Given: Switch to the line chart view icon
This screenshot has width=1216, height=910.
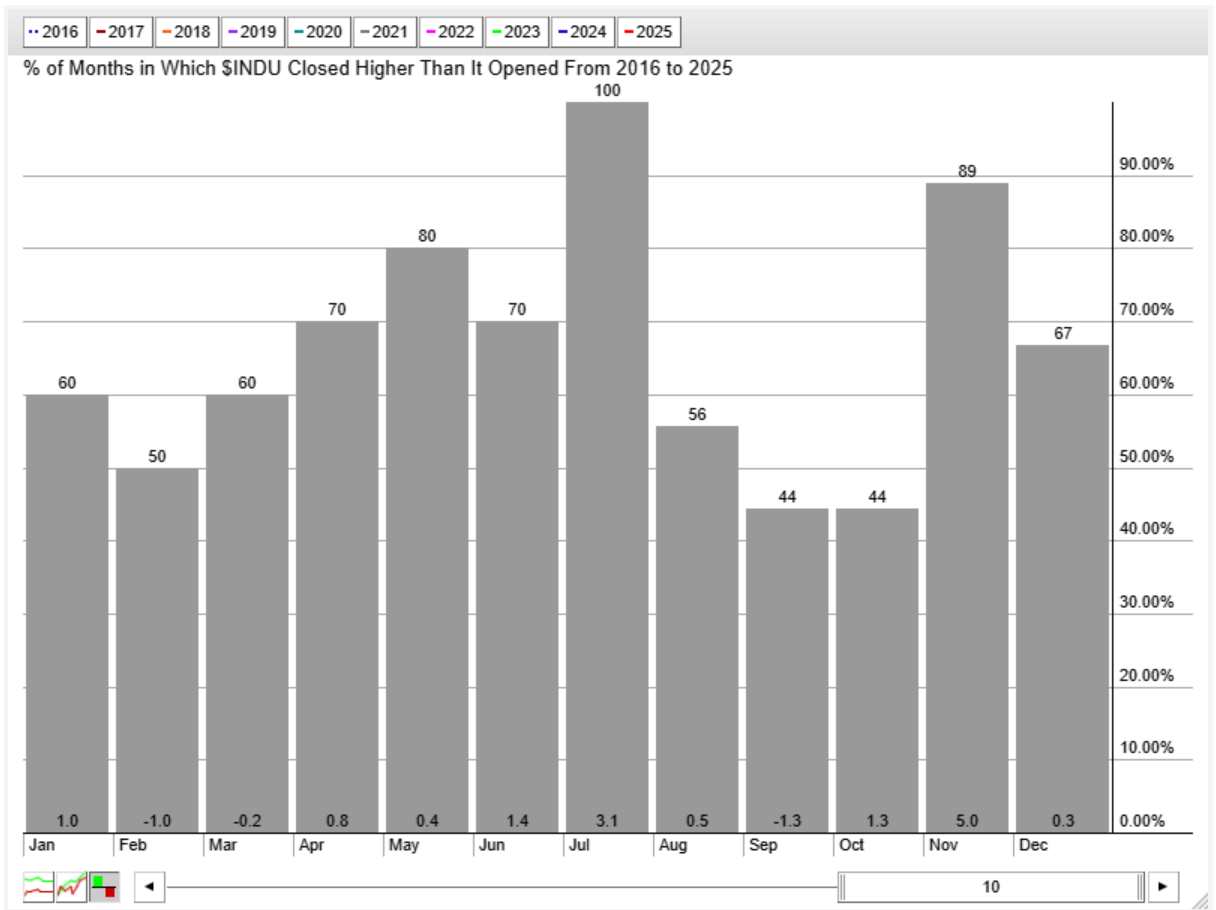Looking at the screenshot, I should [x=38, y=886].
